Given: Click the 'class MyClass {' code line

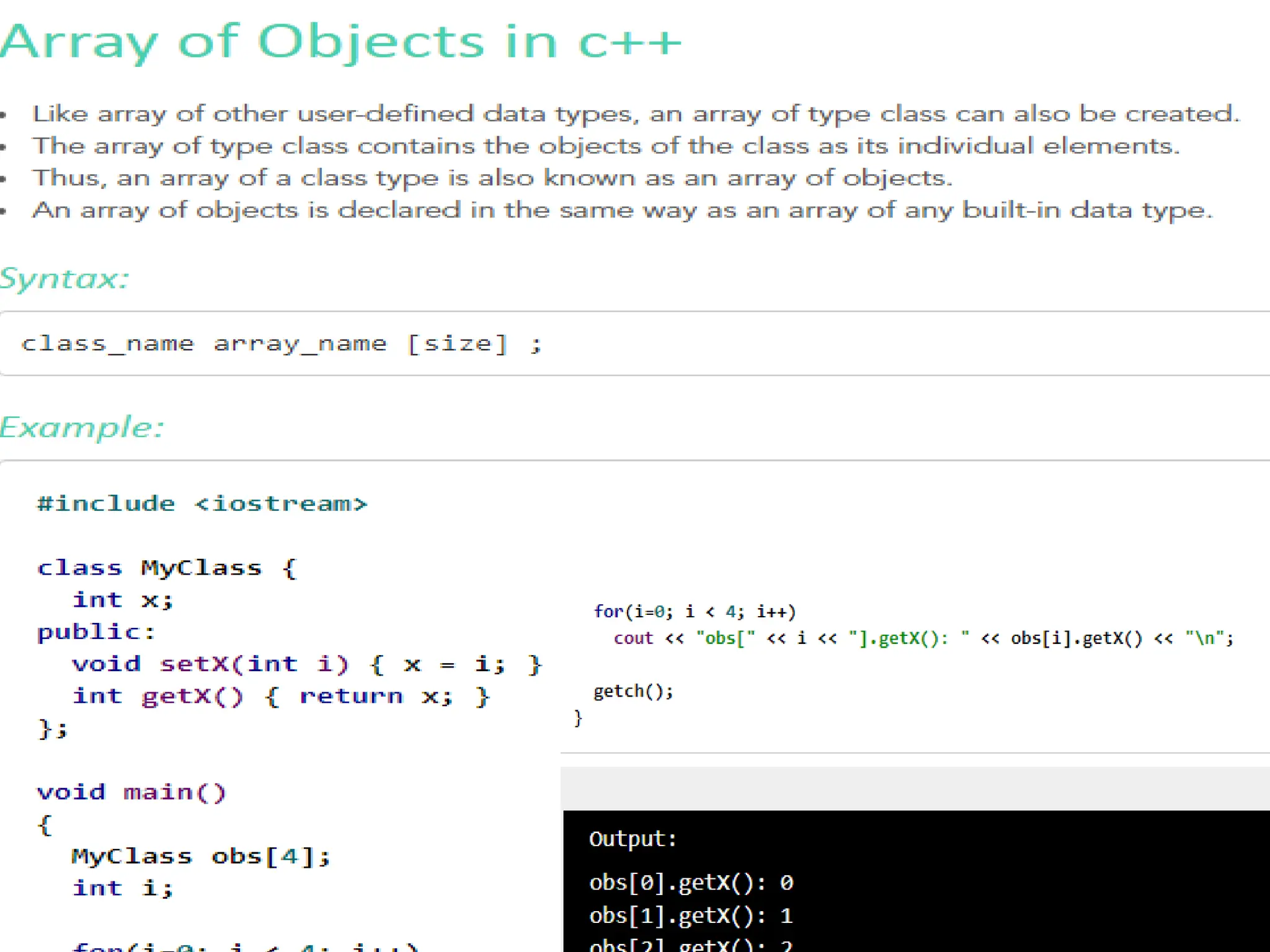Looking at the screenshot, I should click(167, 568).
